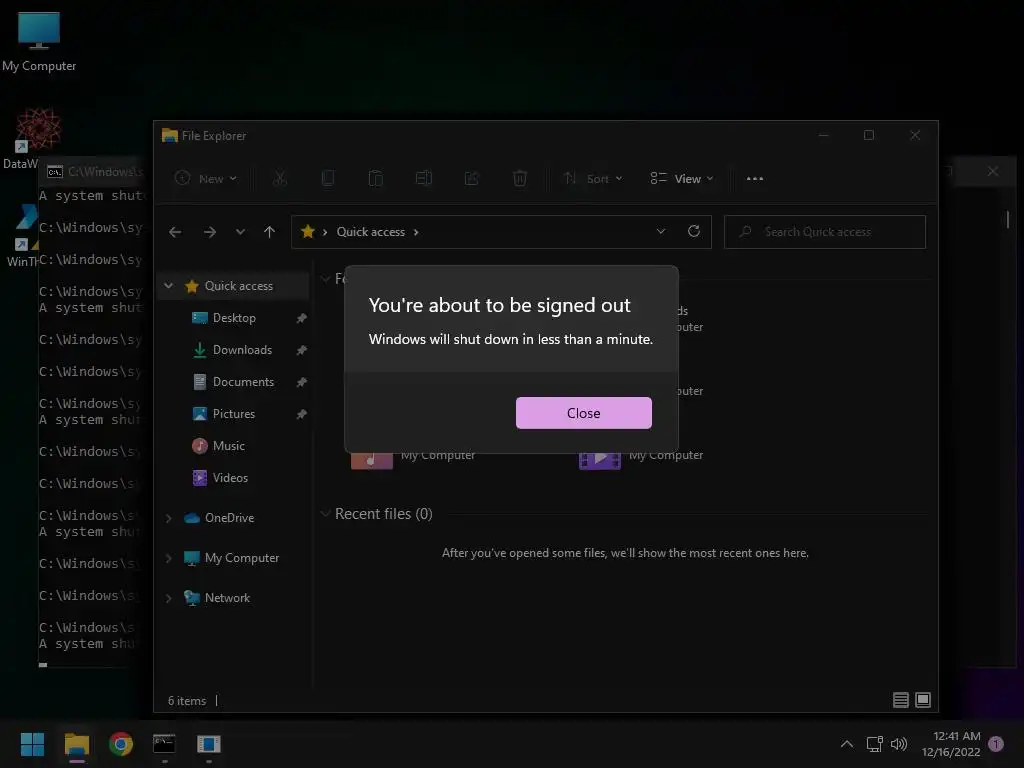
Task: Close the sign-out warning dialog
Action: coord(583,413)
